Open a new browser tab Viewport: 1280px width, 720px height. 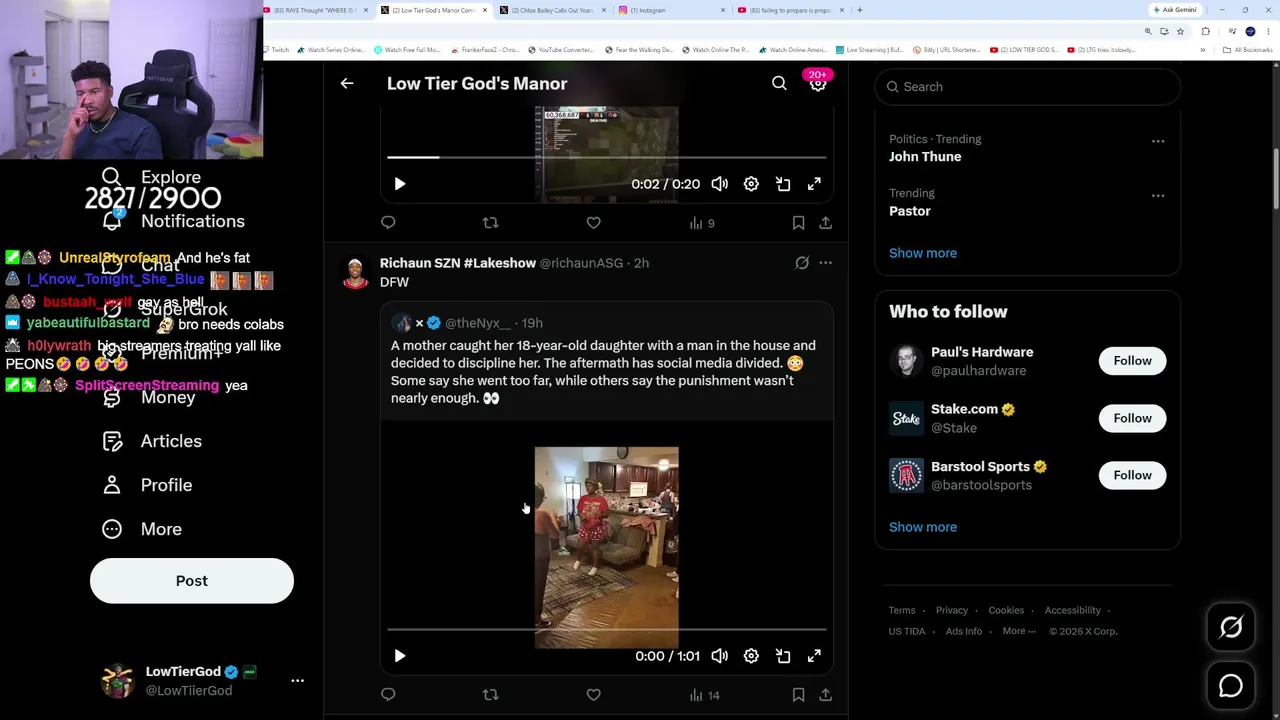[859, 10]
